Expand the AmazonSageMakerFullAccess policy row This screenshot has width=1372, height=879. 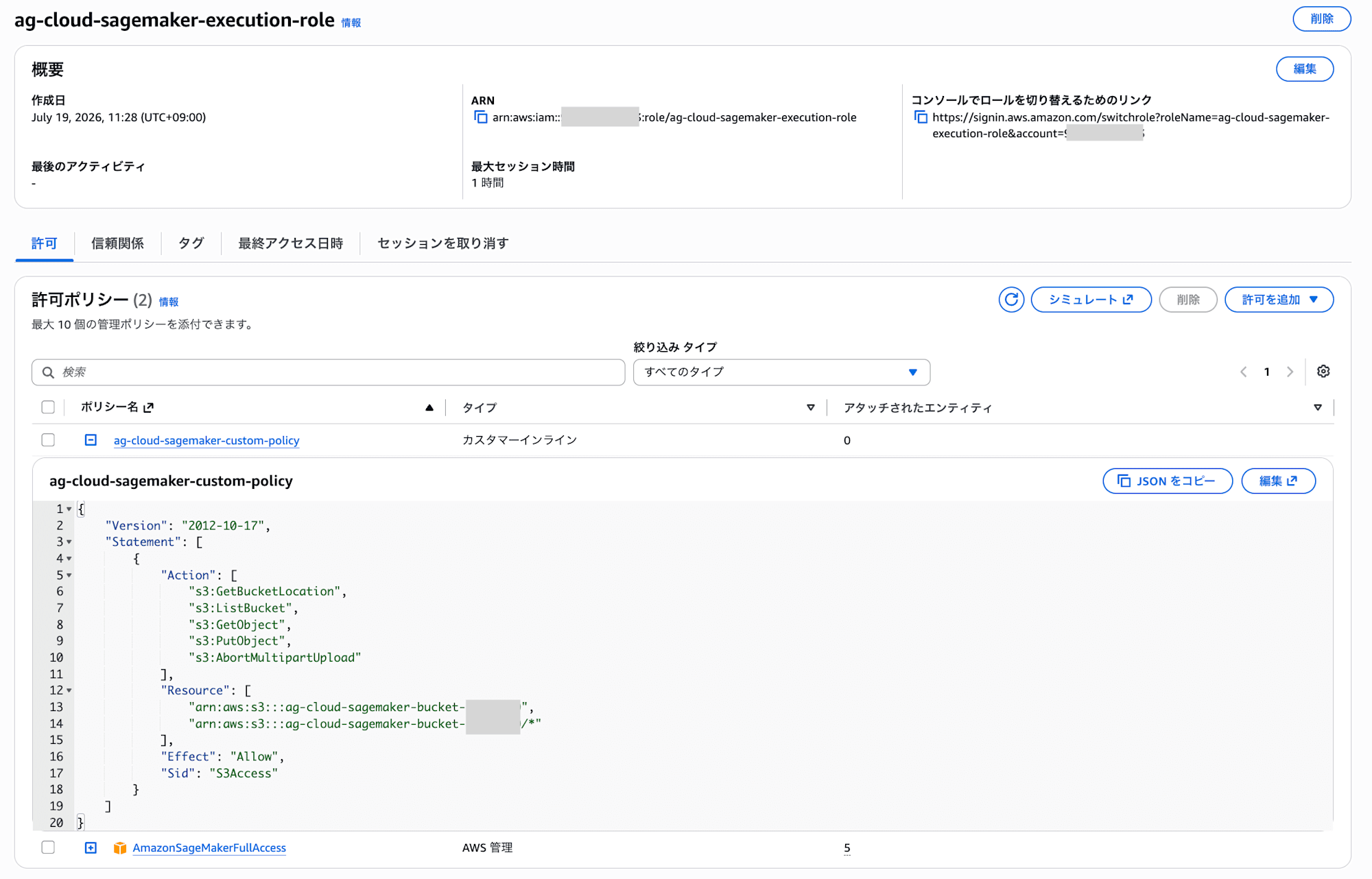pyautogui.click(x=91, y=848)
